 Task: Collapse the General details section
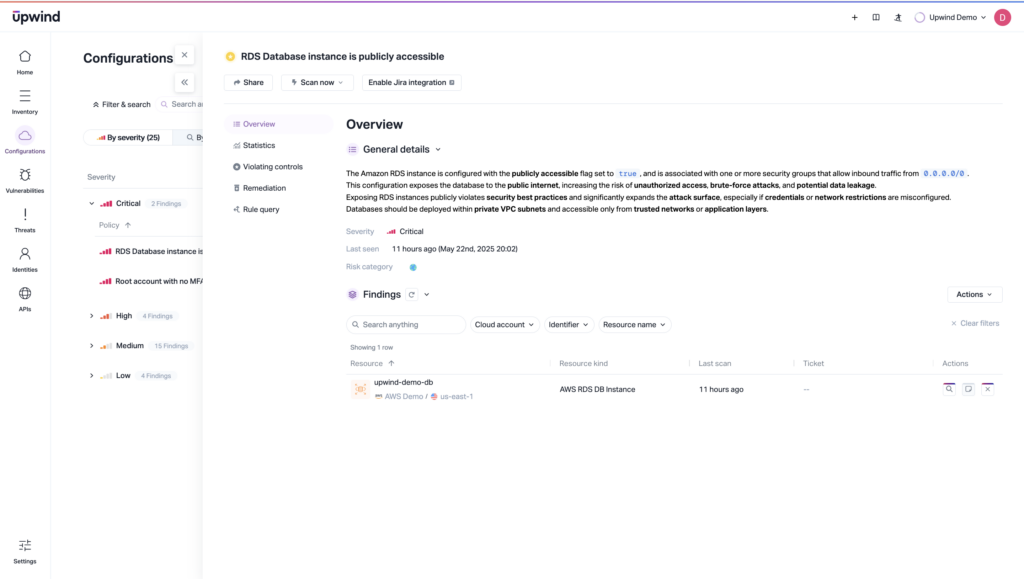438,149
